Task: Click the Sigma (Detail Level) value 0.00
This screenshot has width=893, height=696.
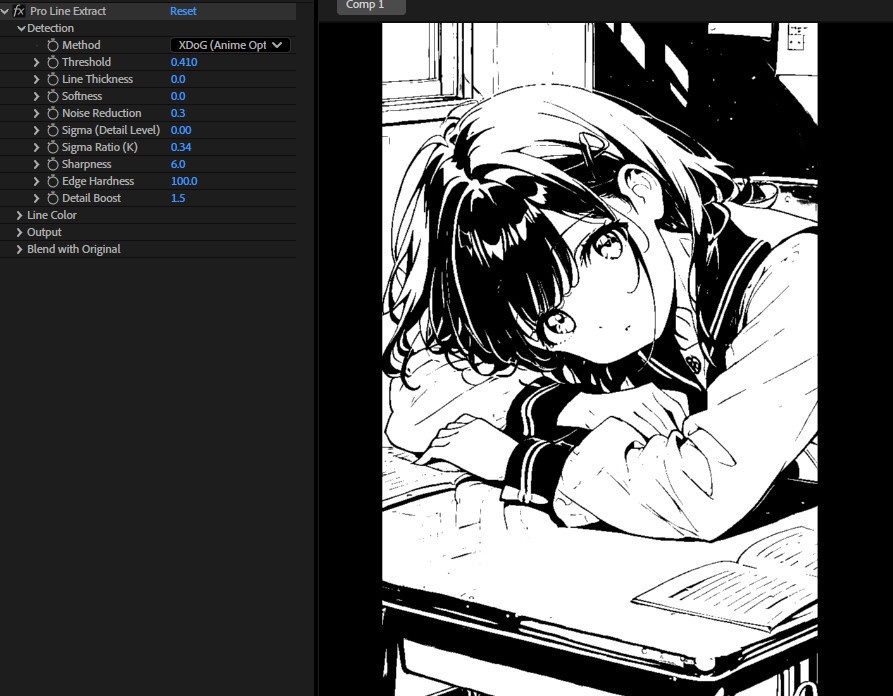Action: (x=181, y=130)
